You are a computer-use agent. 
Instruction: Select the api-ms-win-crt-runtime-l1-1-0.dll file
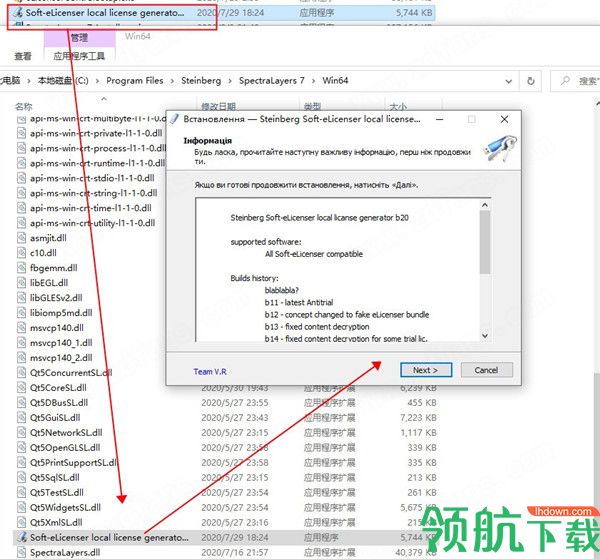[x=98, y=163]
